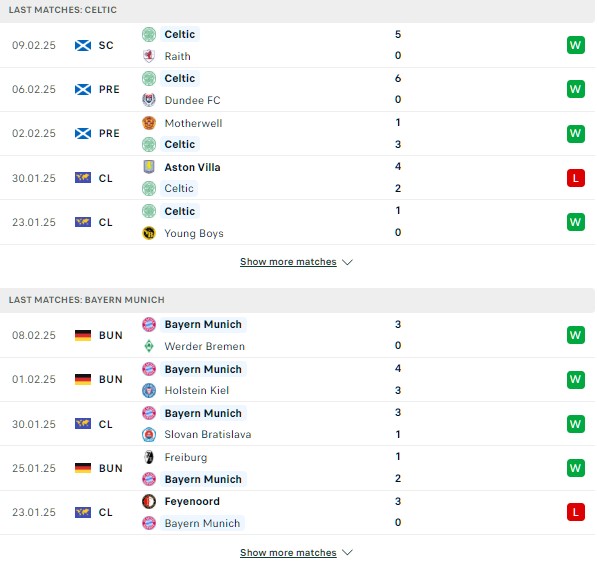Image resolution: width=597 pixels, height=570 pixels.
Task: Click the red L badge for Feyenoord match
Action: click(576, 512)
